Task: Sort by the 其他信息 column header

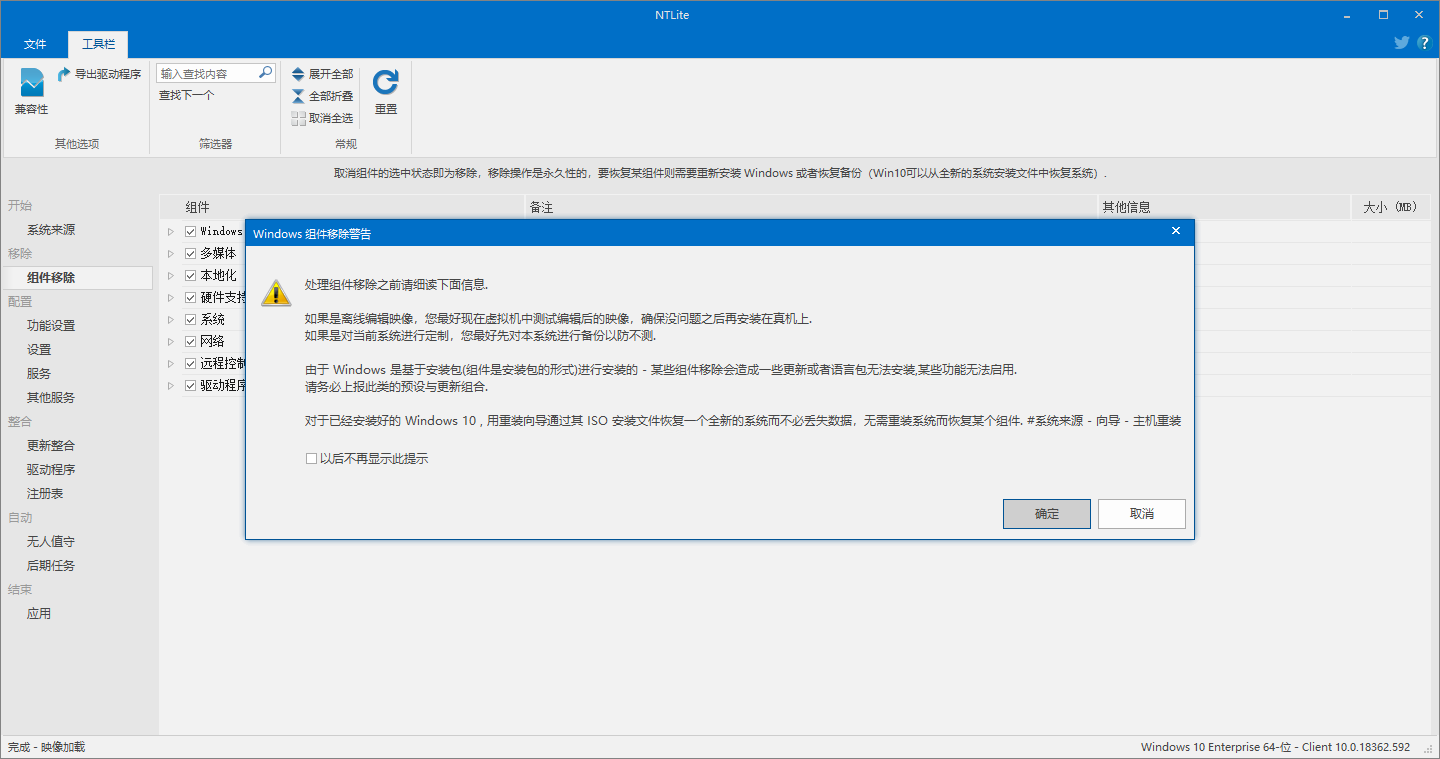Action: click(1224, 207)
